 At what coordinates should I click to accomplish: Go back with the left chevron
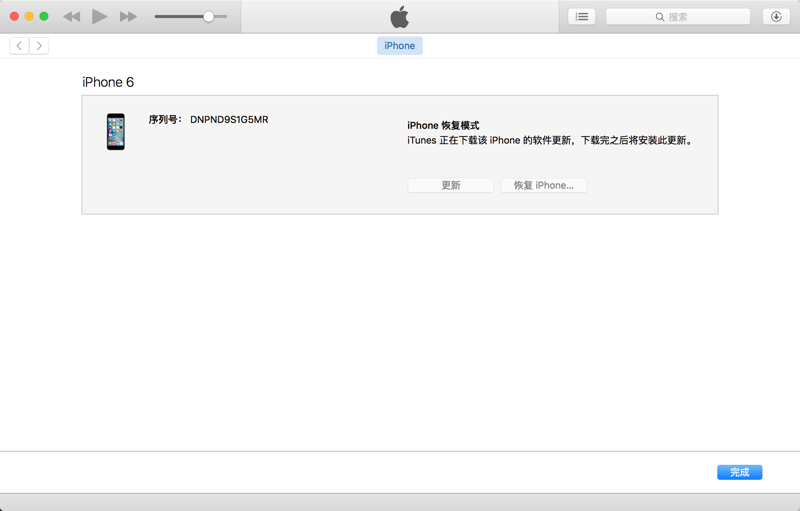click(19, 46)
